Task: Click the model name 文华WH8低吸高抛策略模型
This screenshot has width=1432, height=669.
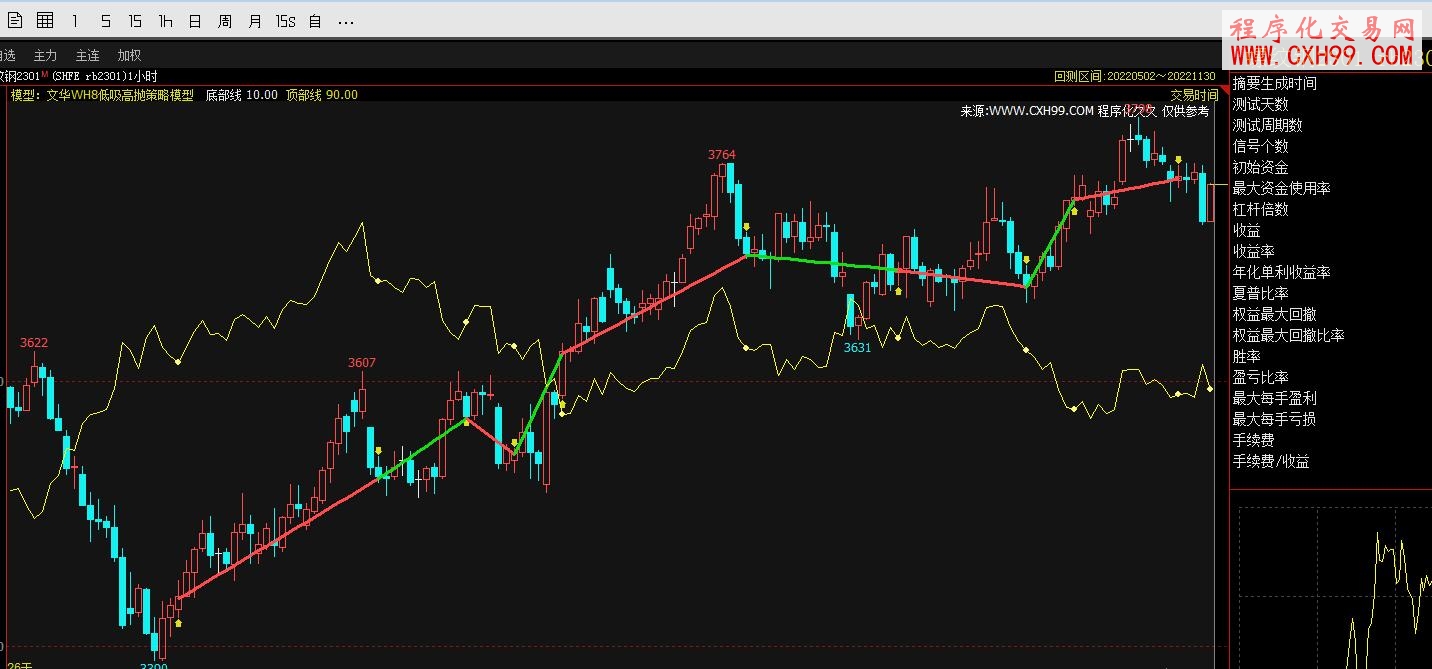Action: 120,95
